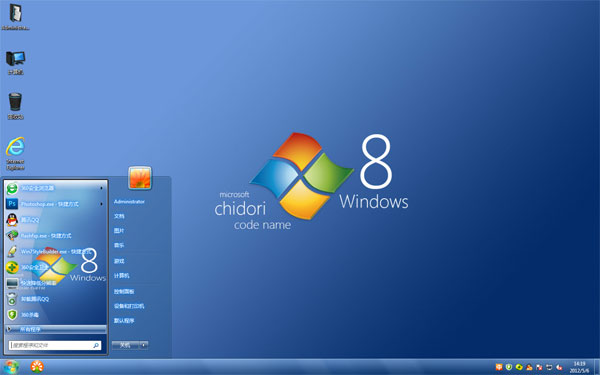Open the Computer desktop icon

[x=15, y=62]
